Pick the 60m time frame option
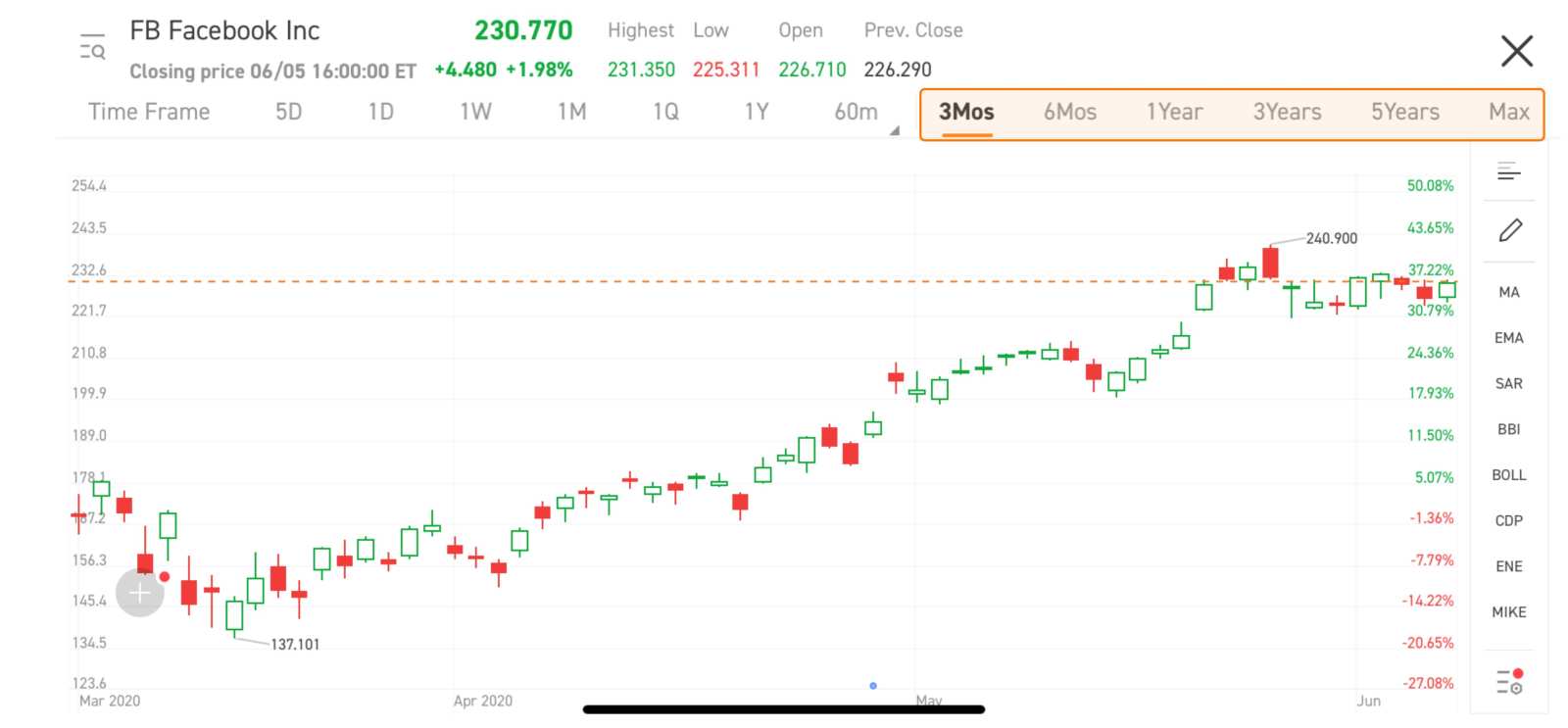Image resolution: width=1568 pixels, height=728 pixels. [x=856, y=113]
